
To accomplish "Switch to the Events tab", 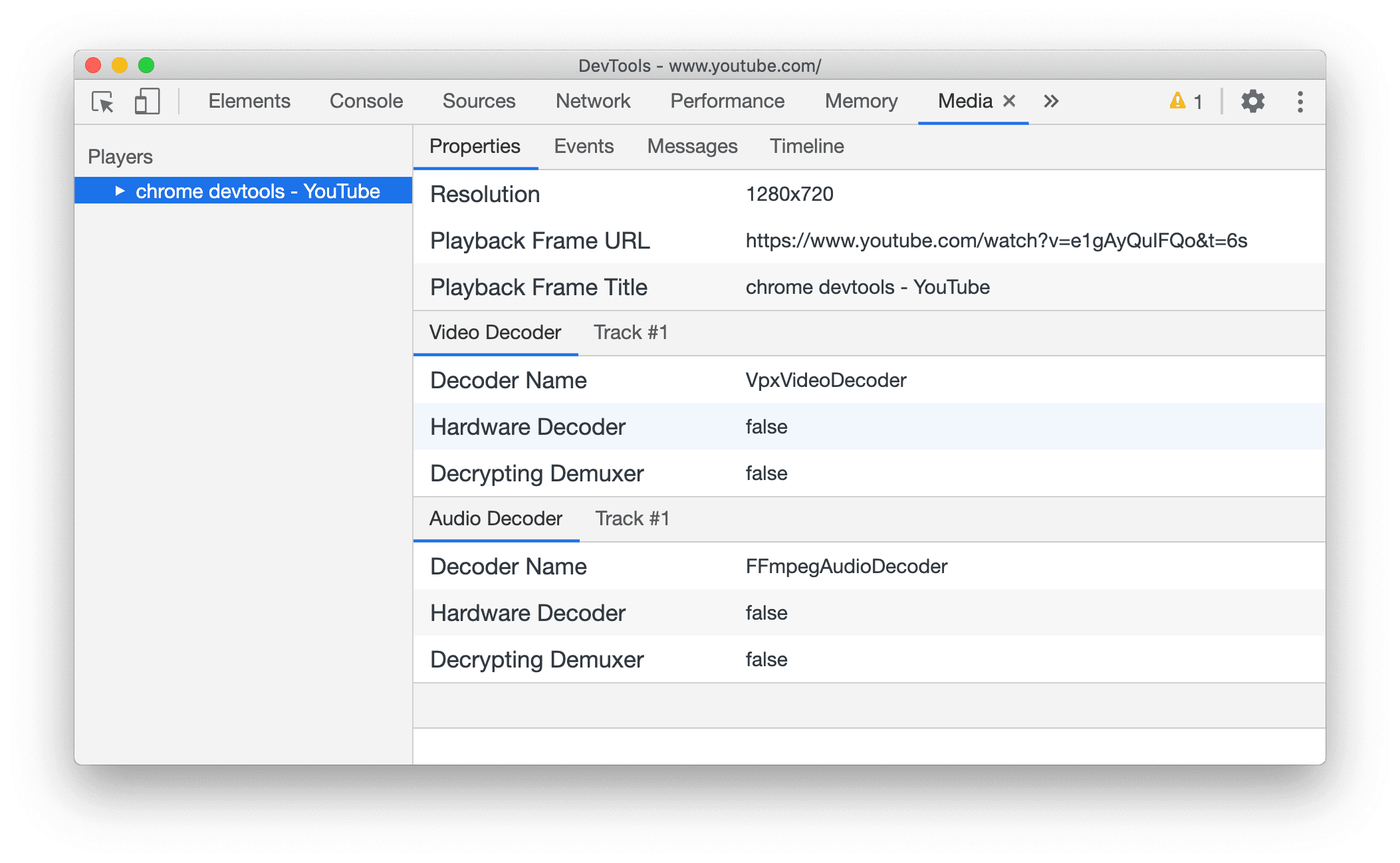I will click(x=582, y=146).
